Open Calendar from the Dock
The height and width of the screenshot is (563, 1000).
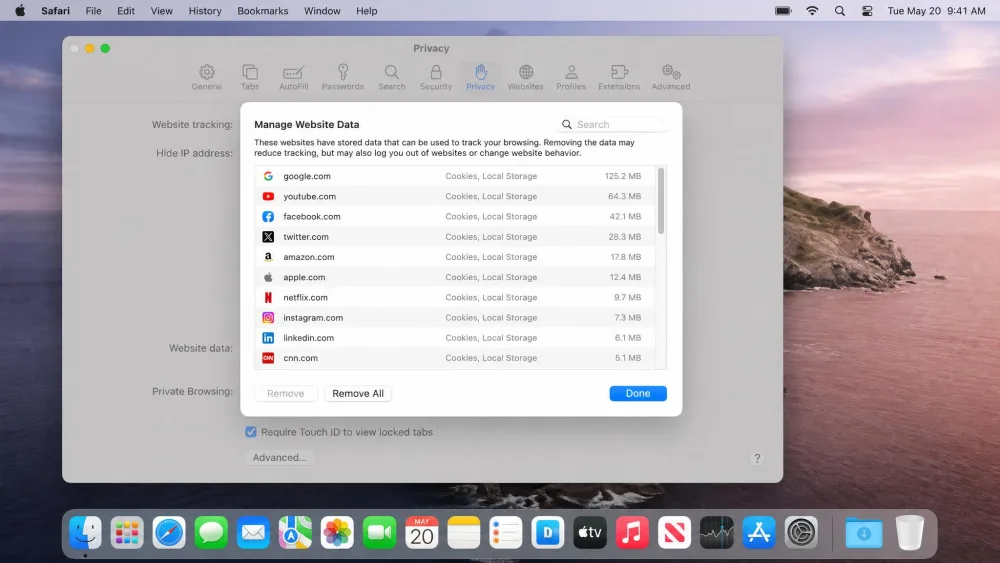coord(422,532)
